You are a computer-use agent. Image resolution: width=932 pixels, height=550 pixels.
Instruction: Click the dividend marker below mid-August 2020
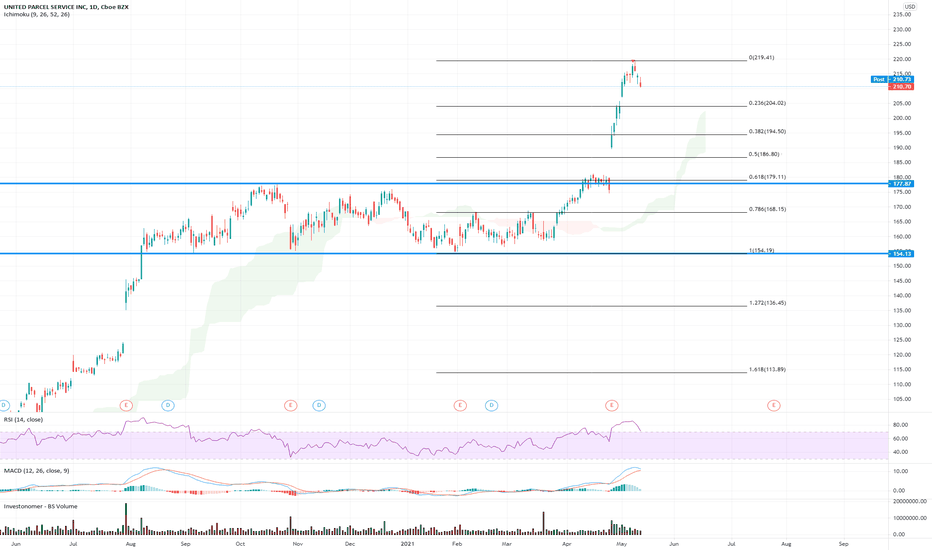tap(168, 406)
